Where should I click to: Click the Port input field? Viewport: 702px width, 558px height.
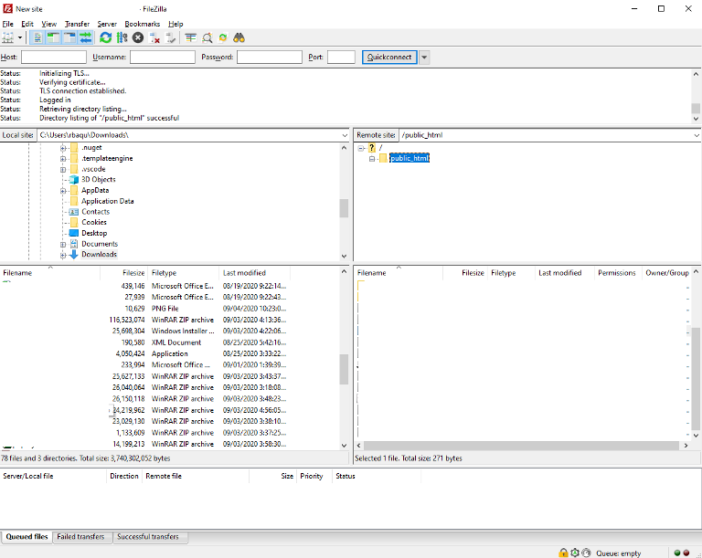(341, 57)
